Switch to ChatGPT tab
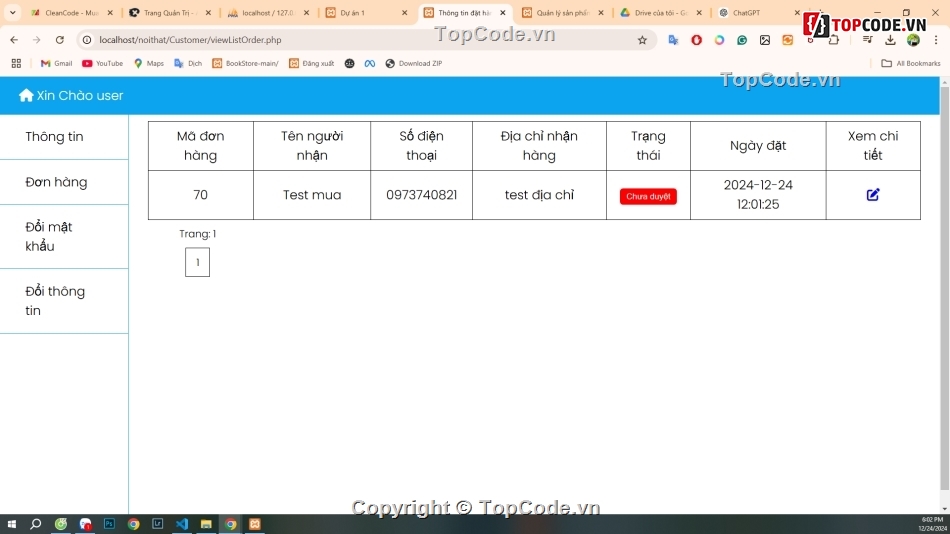Viewport: 950px width, 534px height. (759, 13)
